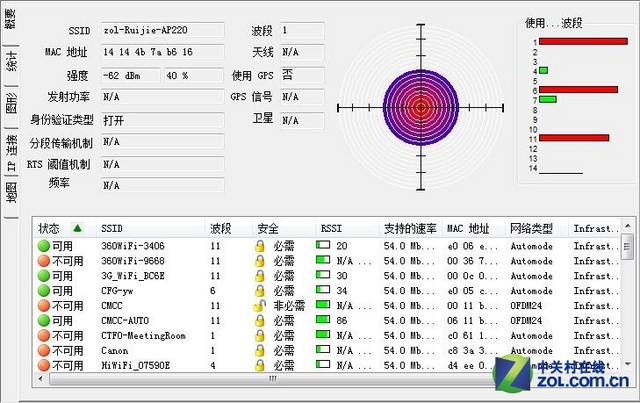Screen dimensions: 640x403
Task: Click signal bar for CFG-yw row
Action: pos(323,289)
